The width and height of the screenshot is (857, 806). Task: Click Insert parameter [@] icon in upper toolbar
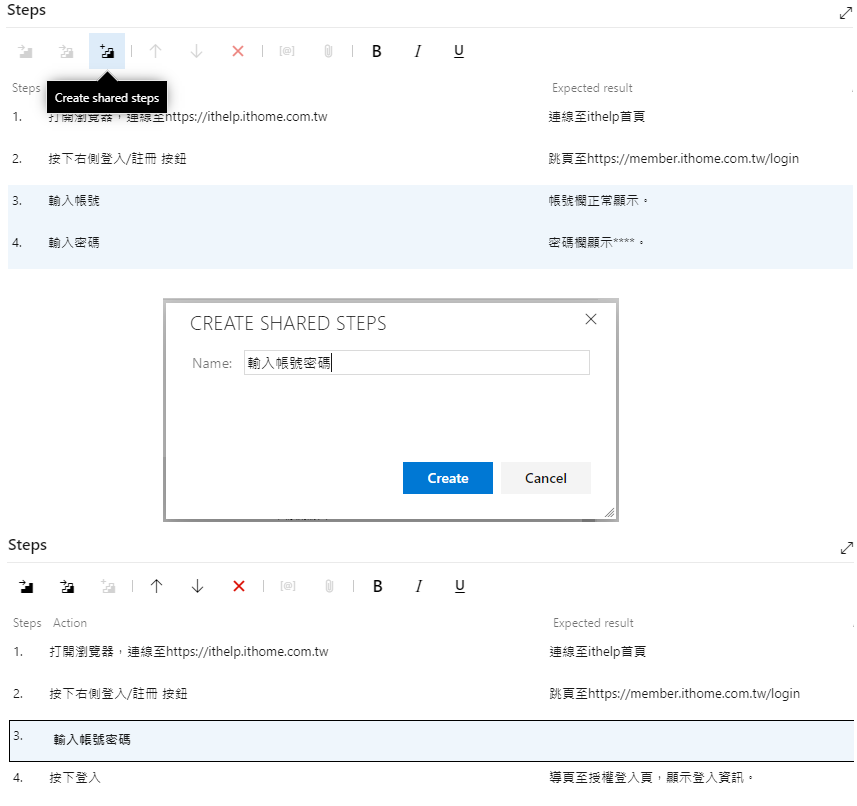tap(287, 51)
